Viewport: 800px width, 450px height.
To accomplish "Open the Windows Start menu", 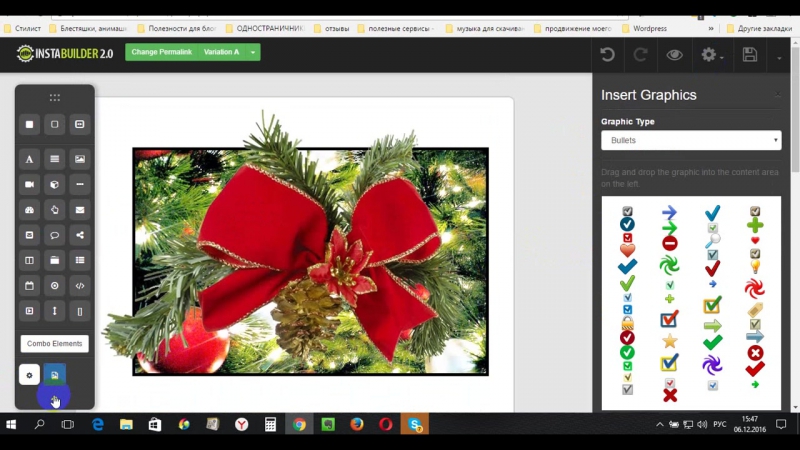I will [11, 424].
